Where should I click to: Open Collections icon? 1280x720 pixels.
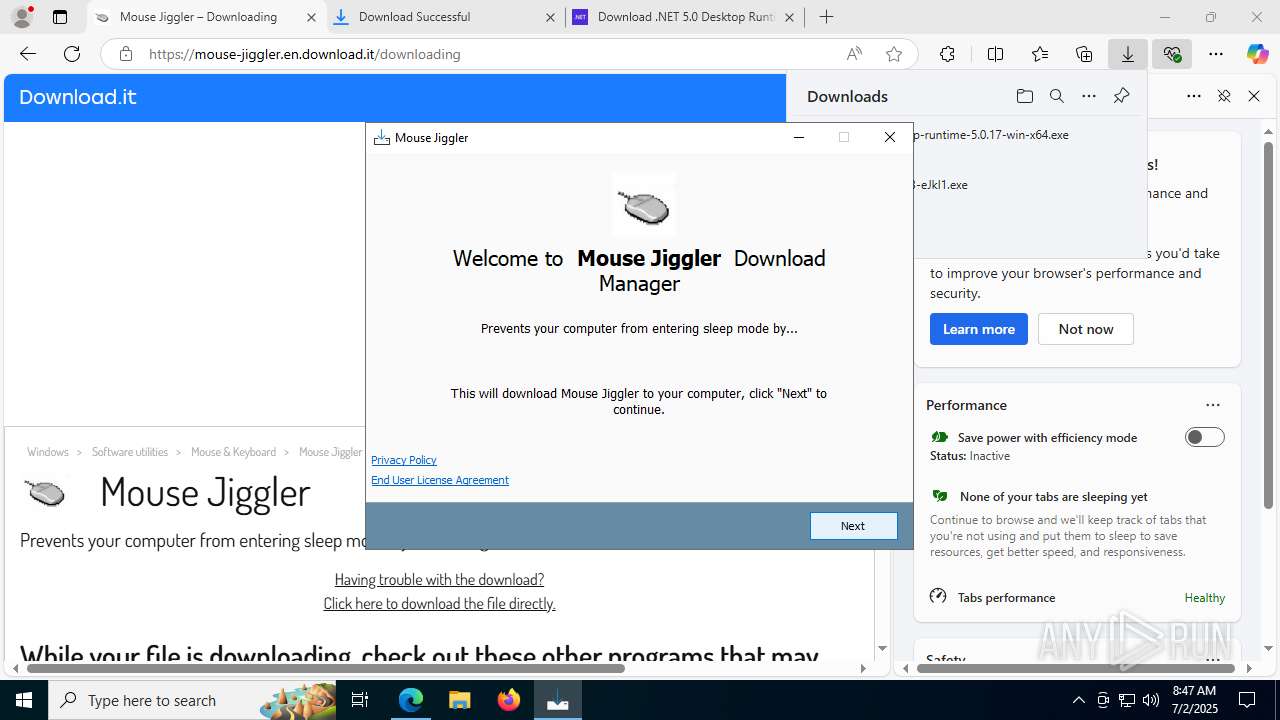1084,54
